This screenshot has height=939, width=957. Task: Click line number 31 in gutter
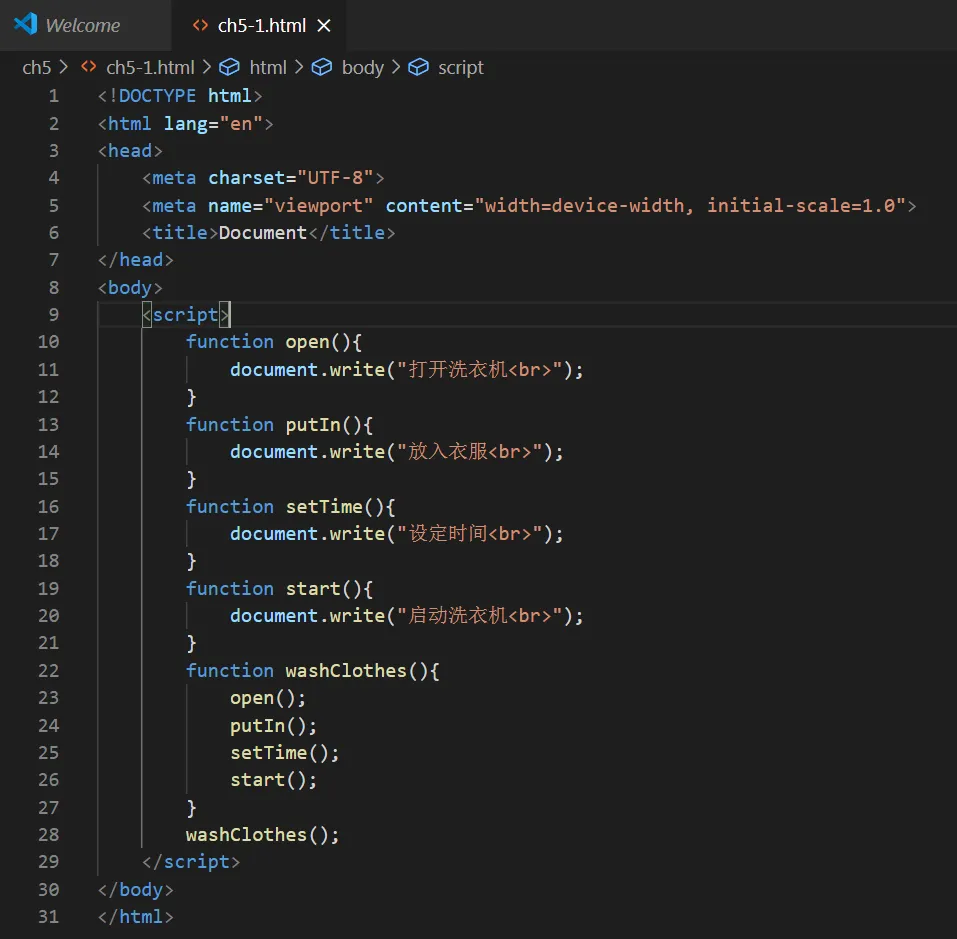pos(48,917)
